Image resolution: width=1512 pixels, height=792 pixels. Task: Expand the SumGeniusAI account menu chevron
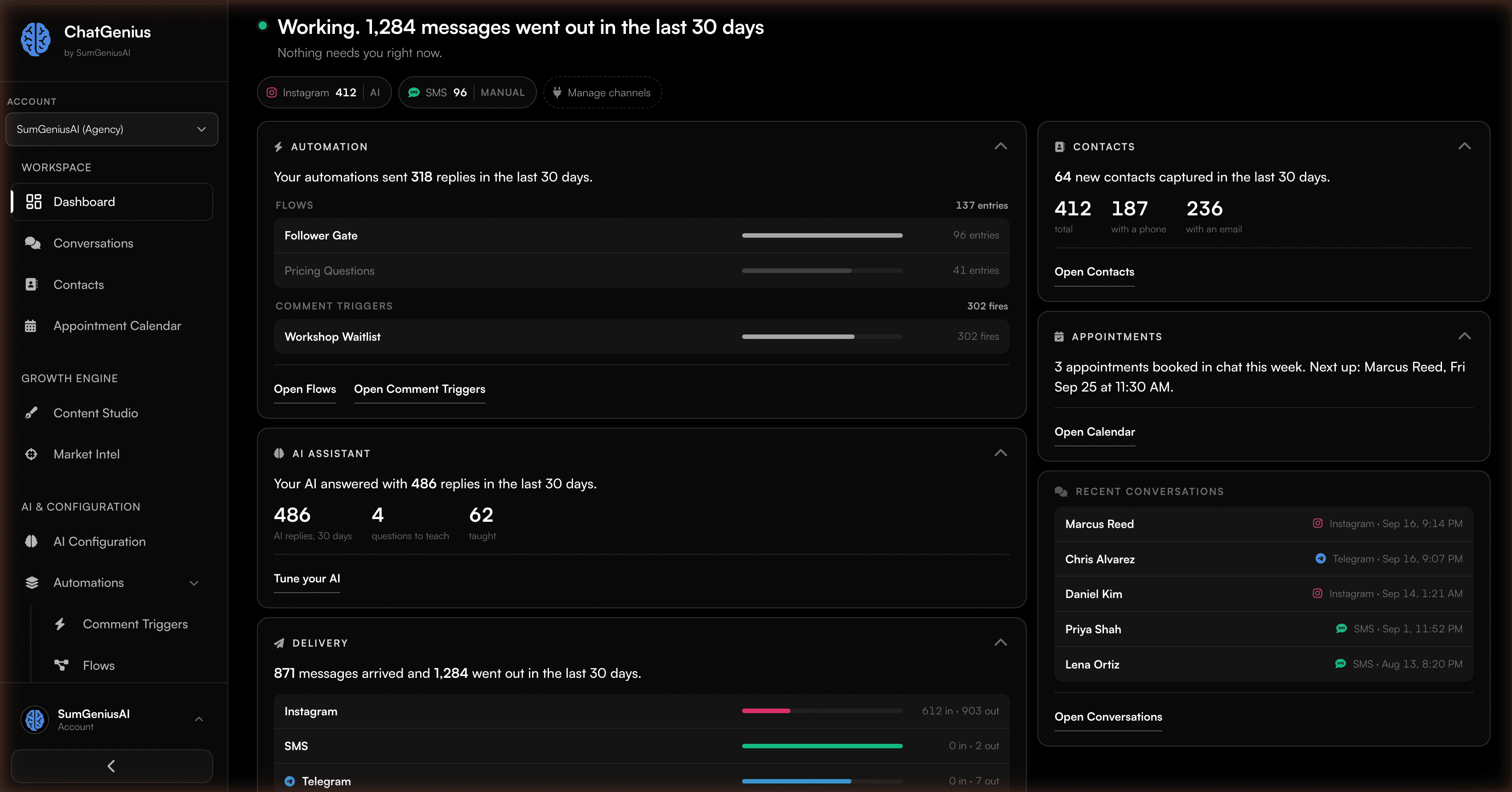pyautogui.click(x=199, y=719)
